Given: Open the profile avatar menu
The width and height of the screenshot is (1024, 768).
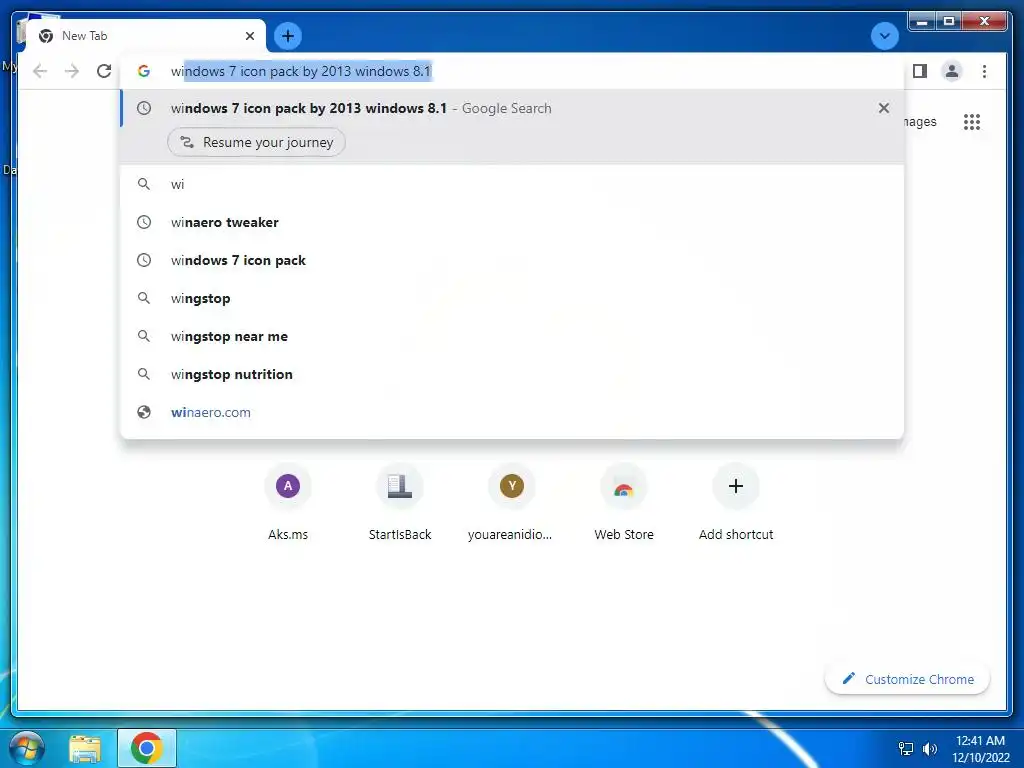Looking at the screenshot, I should click(952, 71).
